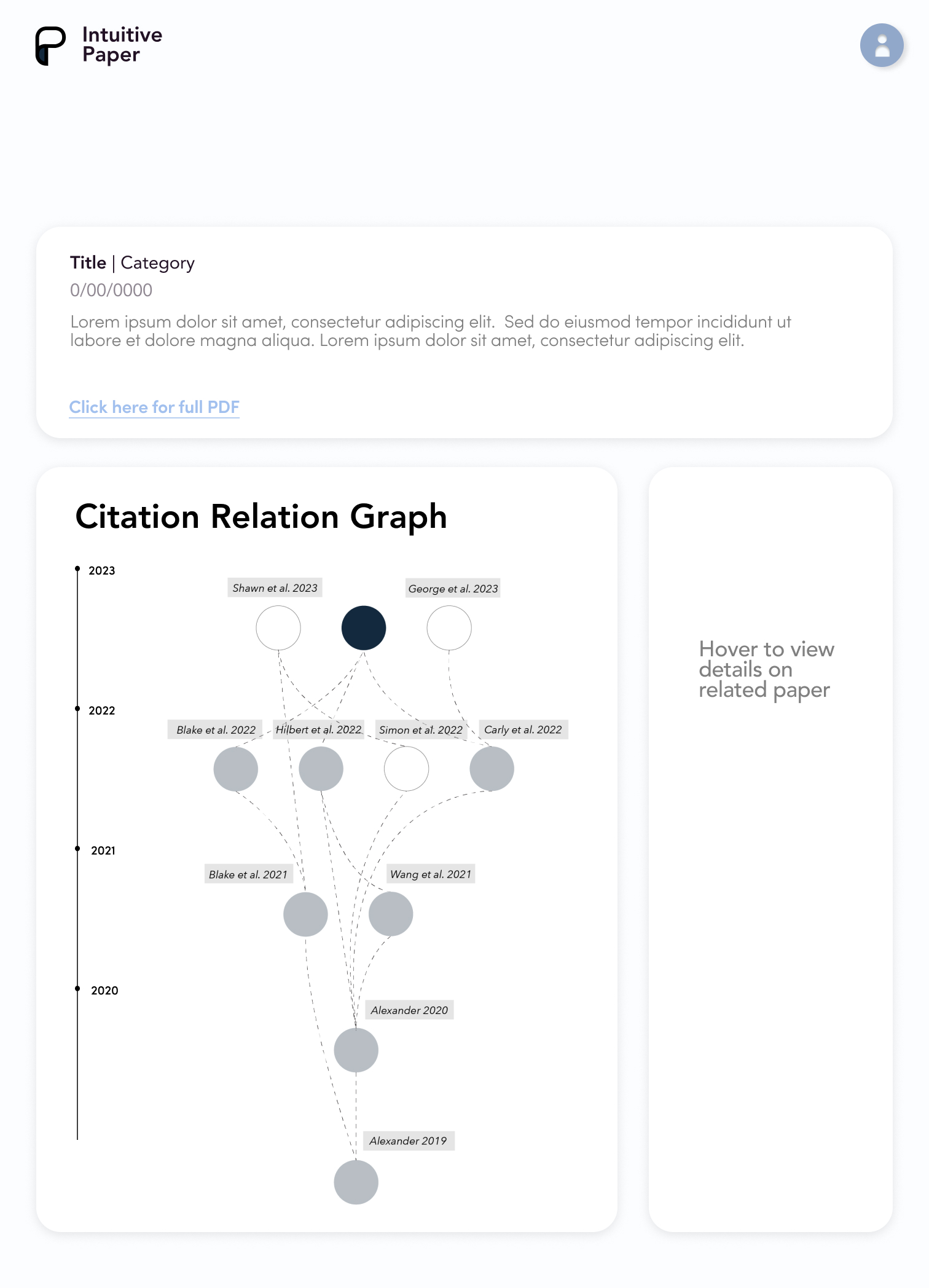
Task: Select the George et al. 2023 node circle
Action: [449, 628]
